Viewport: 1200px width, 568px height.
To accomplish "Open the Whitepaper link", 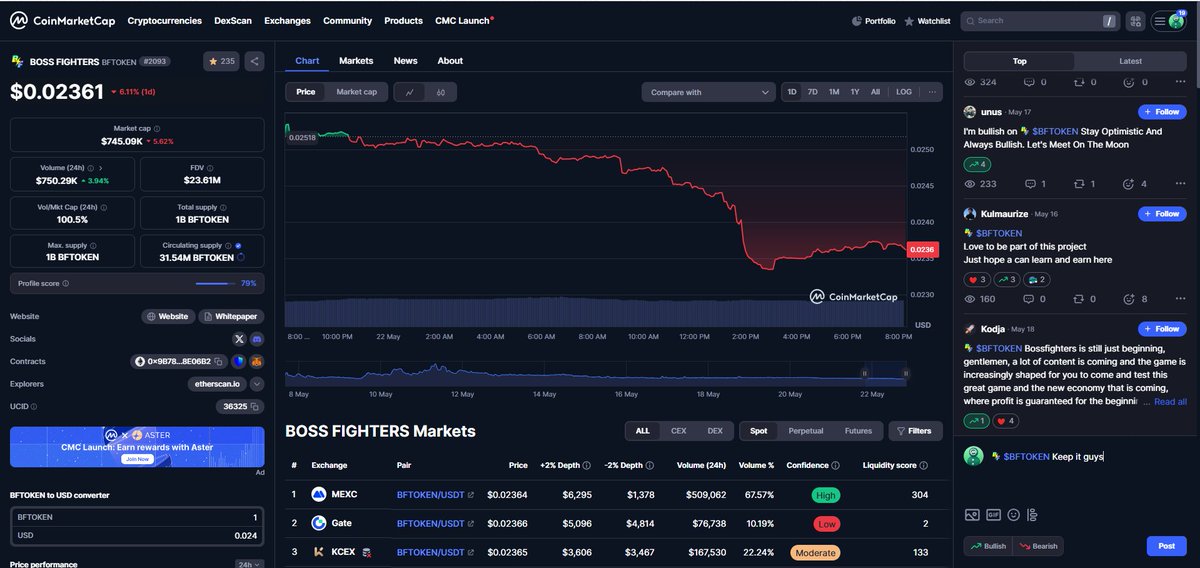I will click(x=231, y=316).
